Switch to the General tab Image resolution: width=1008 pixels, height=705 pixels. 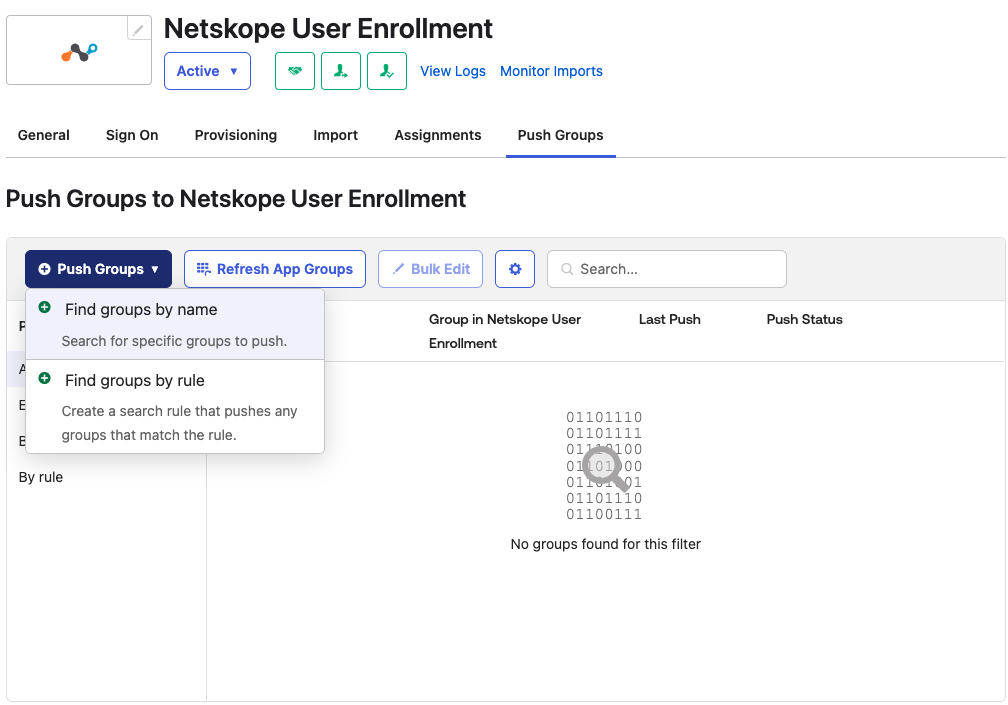coord(44,135)
